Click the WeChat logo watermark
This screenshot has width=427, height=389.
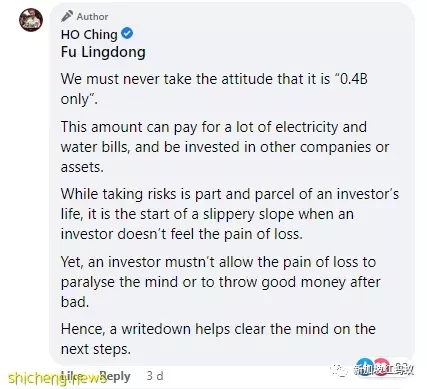(339, 370)
